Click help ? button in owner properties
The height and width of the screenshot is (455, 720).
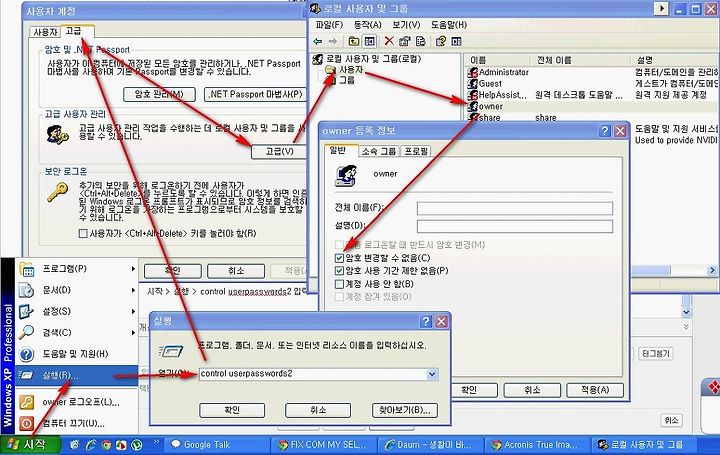605,131
